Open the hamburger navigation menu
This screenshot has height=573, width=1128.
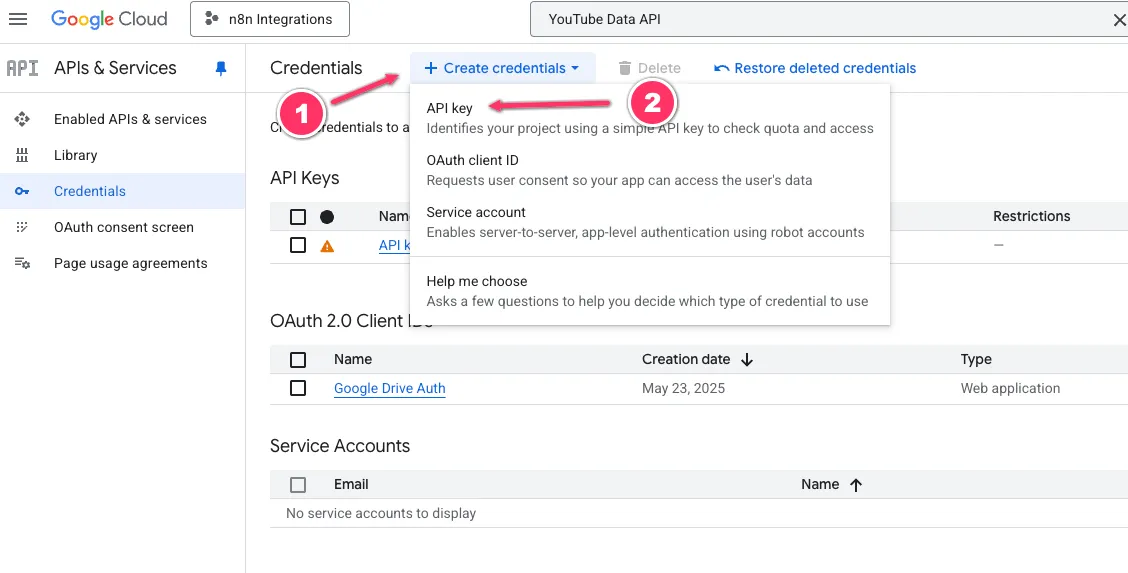[18, 19]
